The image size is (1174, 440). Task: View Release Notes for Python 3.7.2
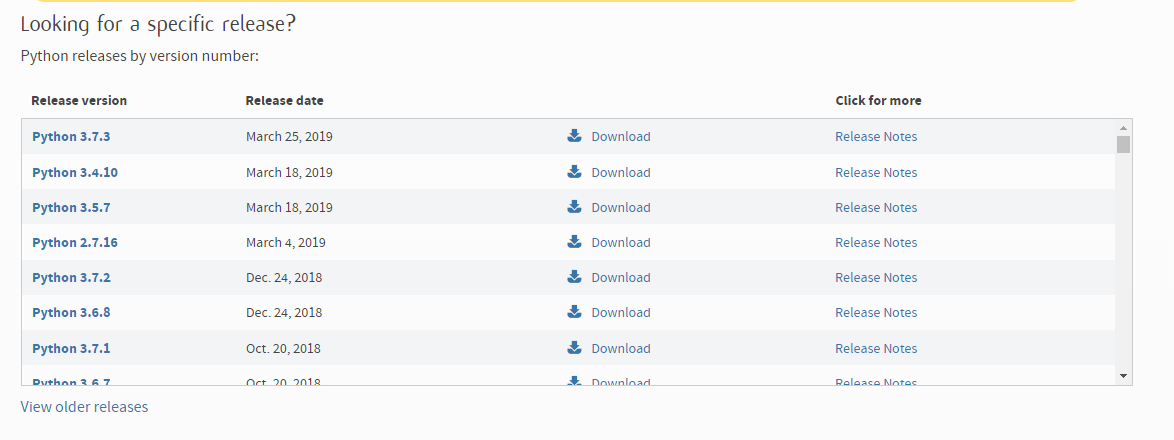click(x=876, y=278)
